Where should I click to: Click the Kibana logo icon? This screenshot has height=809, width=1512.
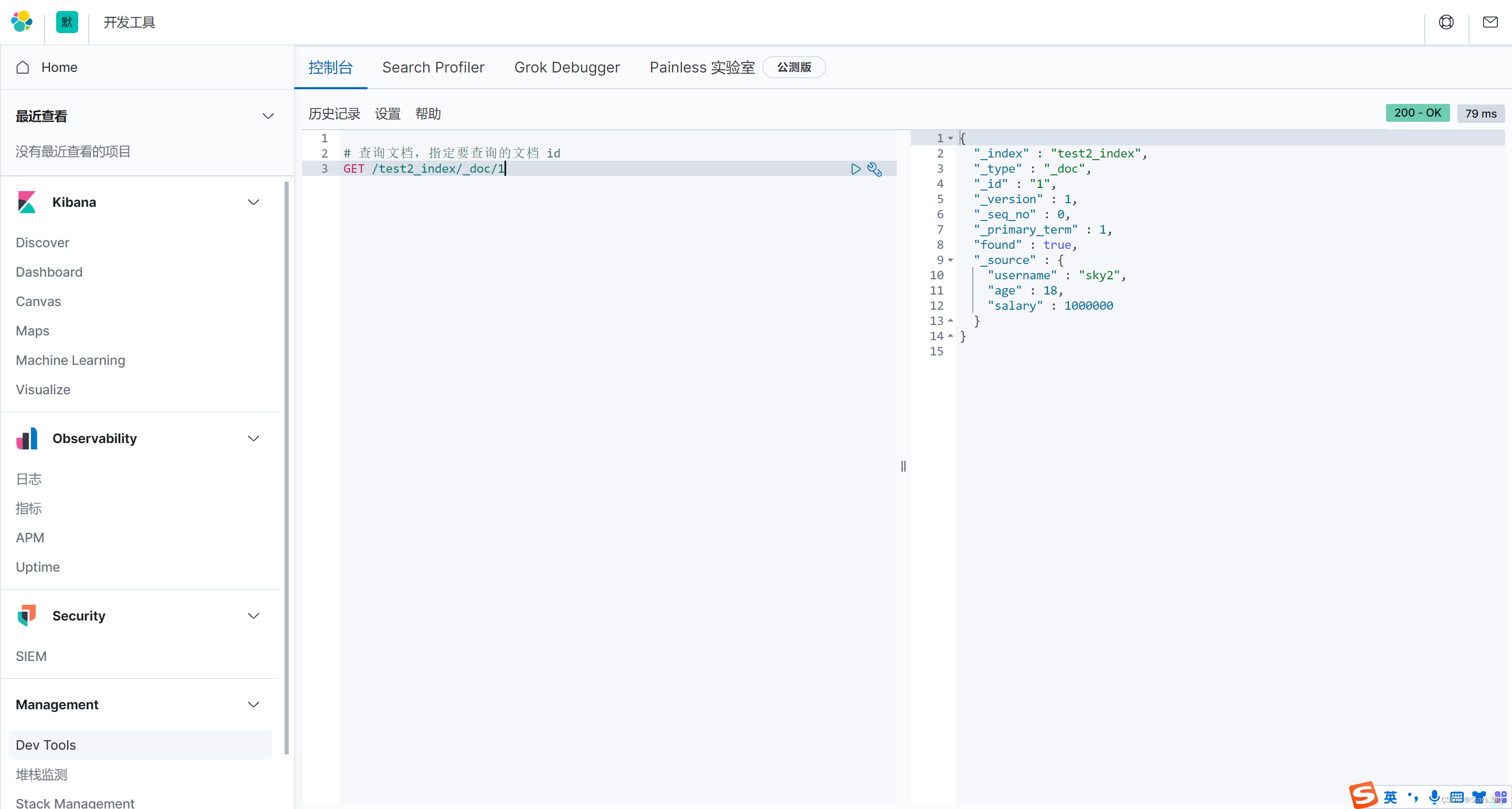27,202
